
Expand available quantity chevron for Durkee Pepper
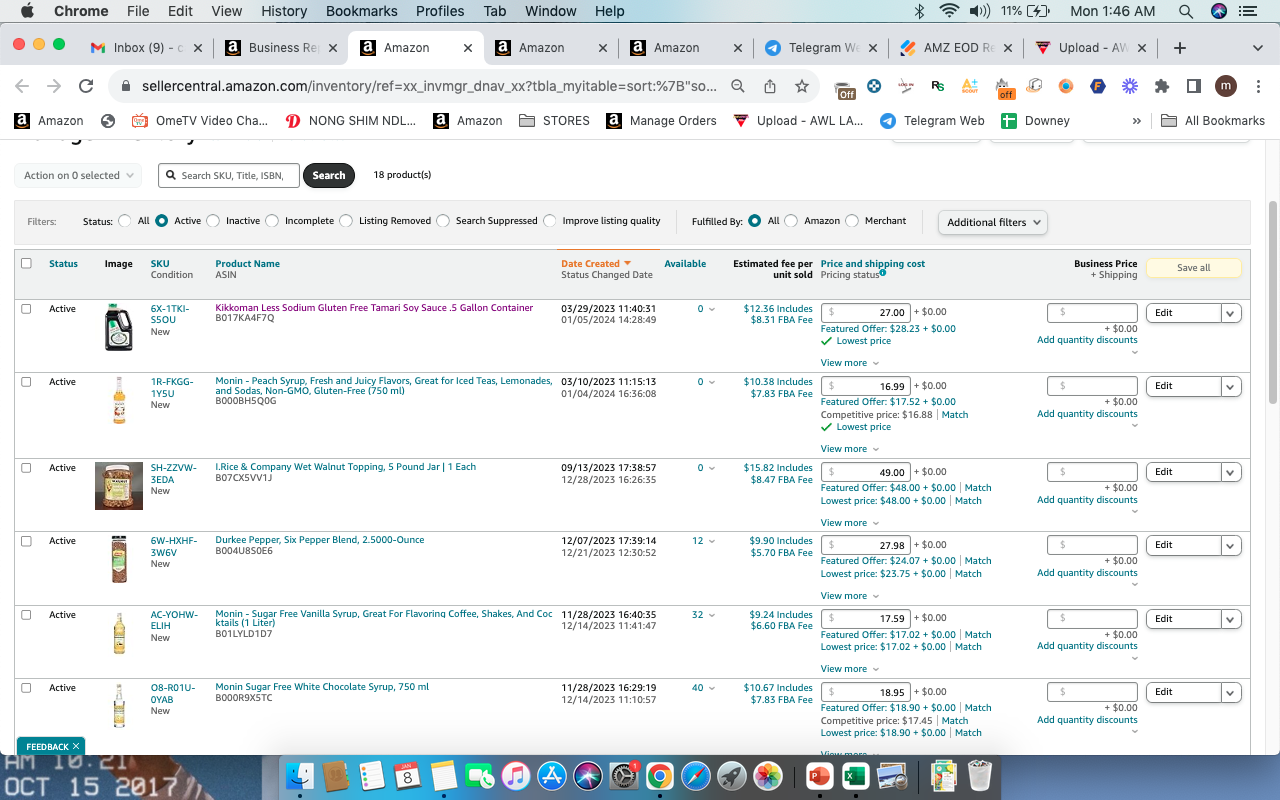pos(712,541)
